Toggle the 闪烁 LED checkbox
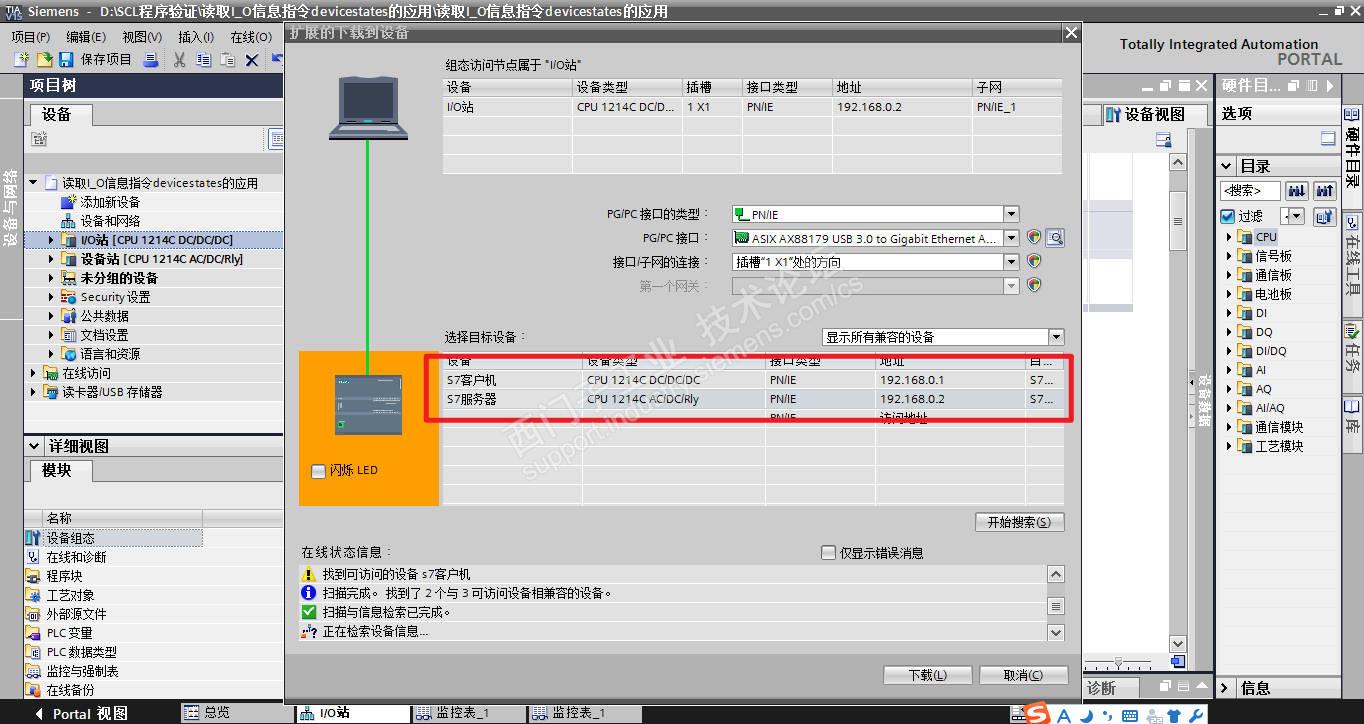The image size is (1364, 724). point(319,471)
